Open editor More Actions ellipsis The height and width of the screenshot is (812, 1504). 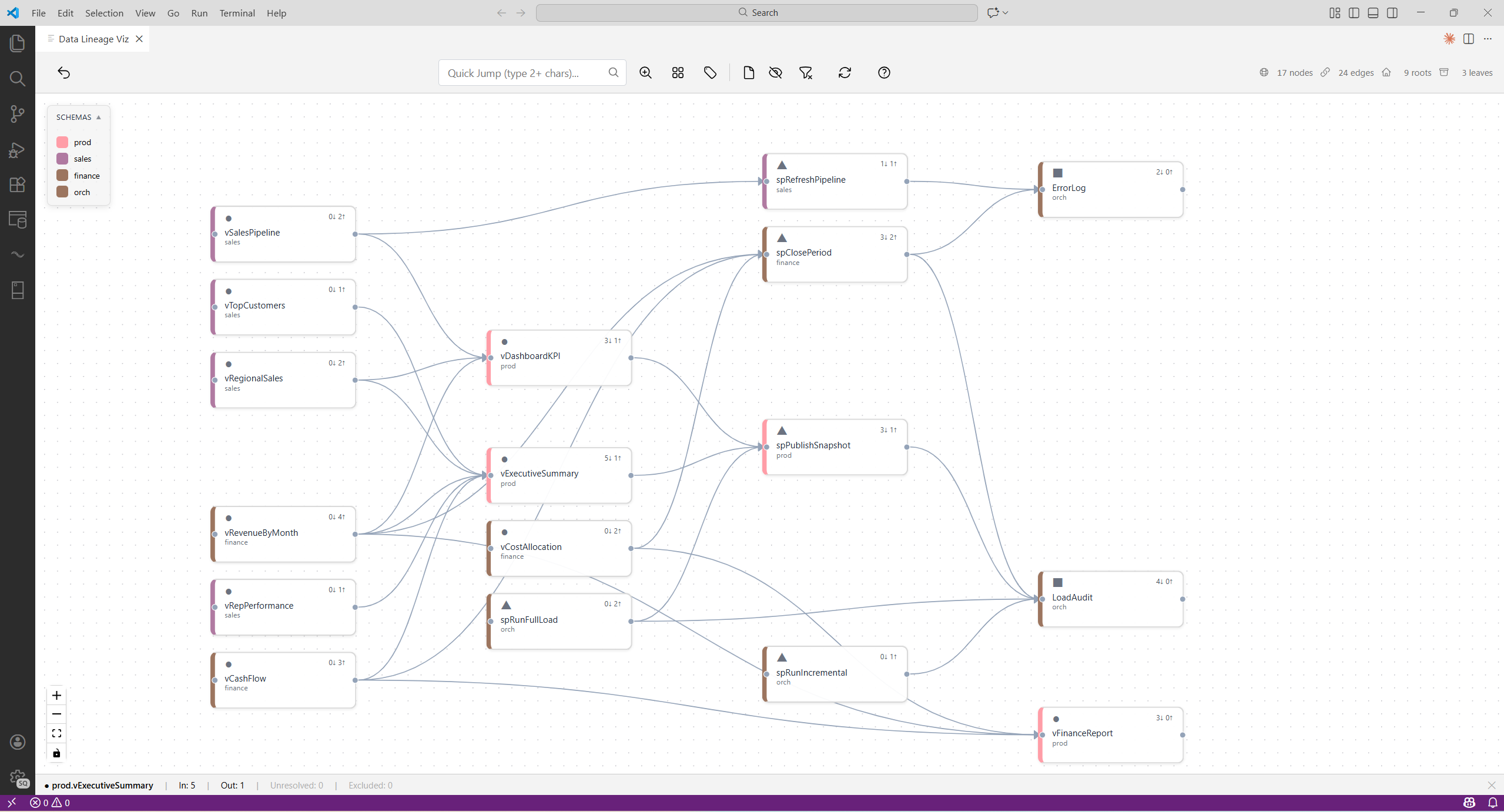pos(1488,39)
